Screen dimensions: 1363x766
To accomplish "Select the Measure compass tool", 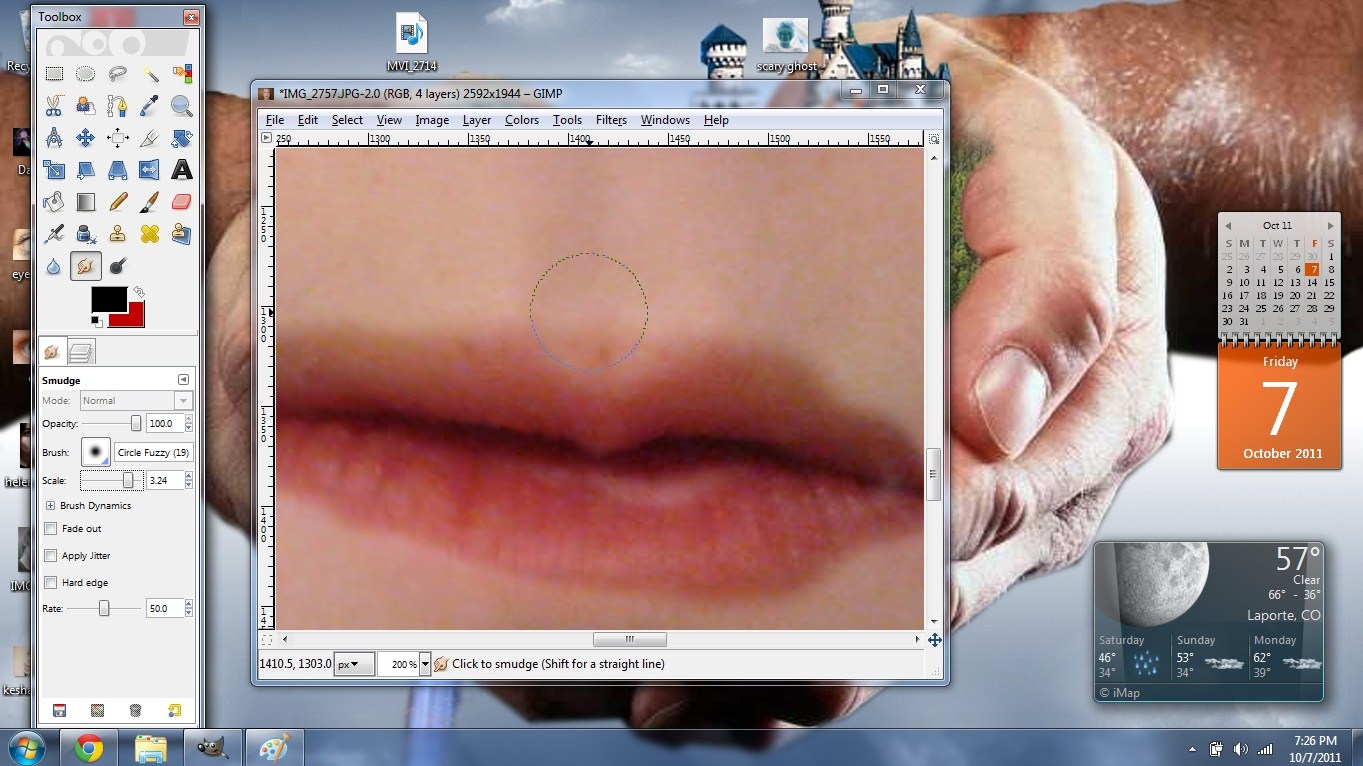I will tap(54, 137).
